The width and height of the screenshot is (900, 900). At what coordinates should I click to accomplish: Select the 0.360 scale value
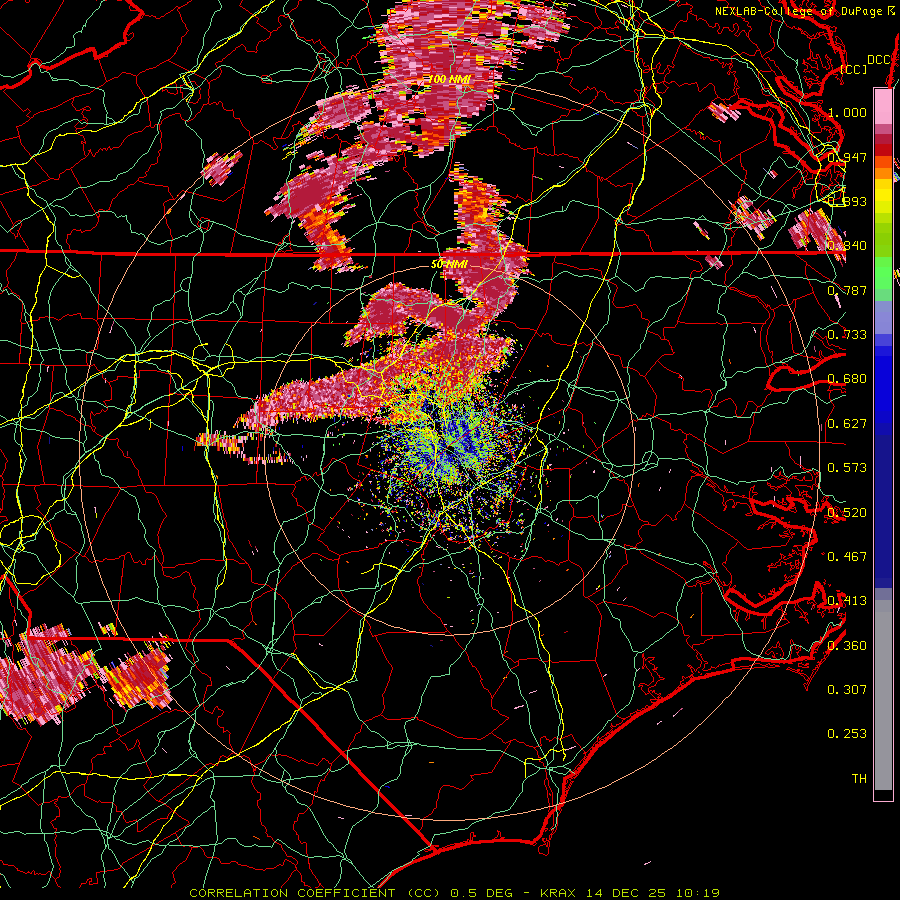pos(847,646)
